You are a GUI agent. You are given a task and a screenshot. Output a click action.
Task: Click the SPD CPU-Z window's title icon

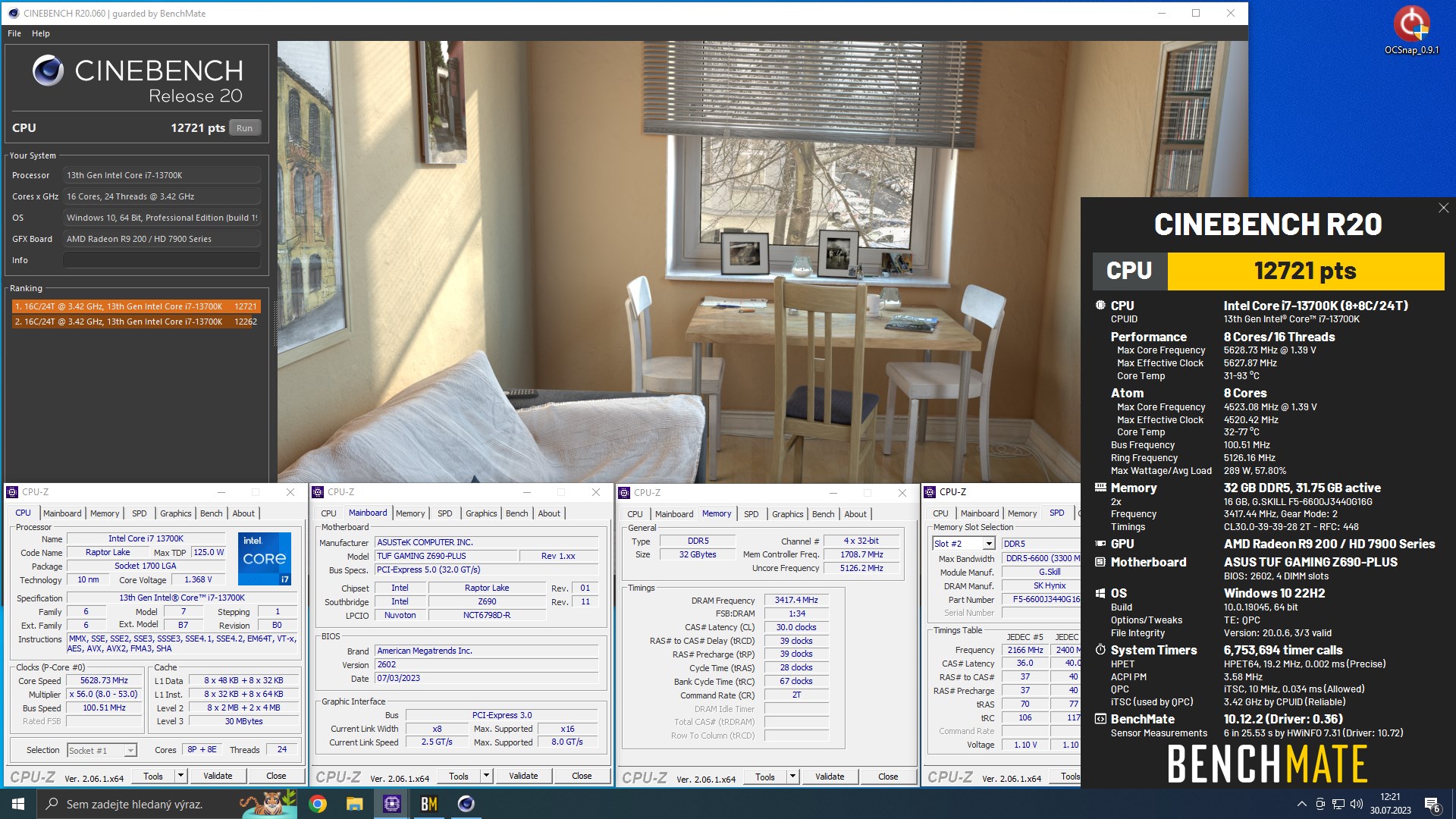[x=930, y=492]
